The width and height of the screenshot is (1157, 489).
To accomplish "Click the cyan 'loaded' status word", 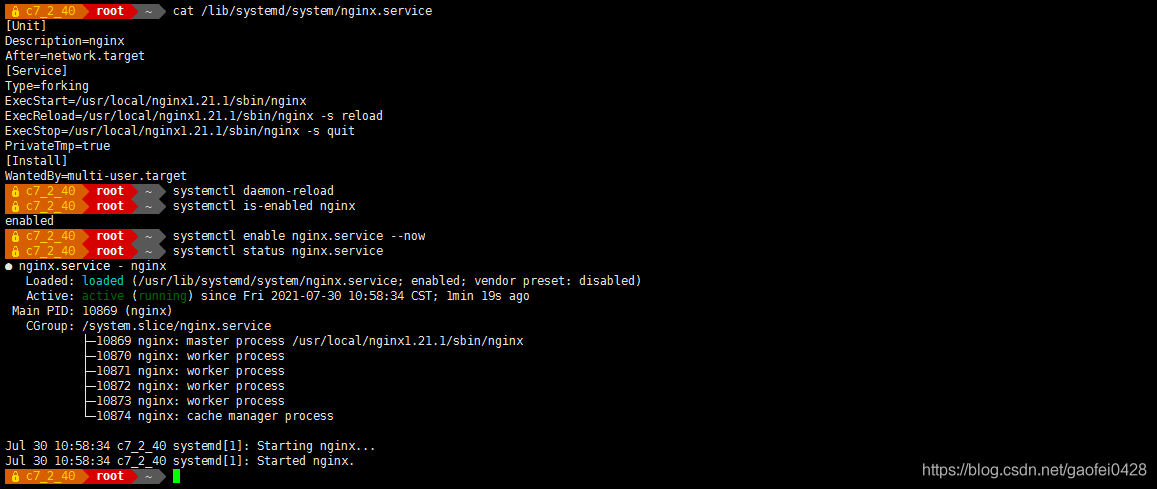I will (x=103, y=281).
